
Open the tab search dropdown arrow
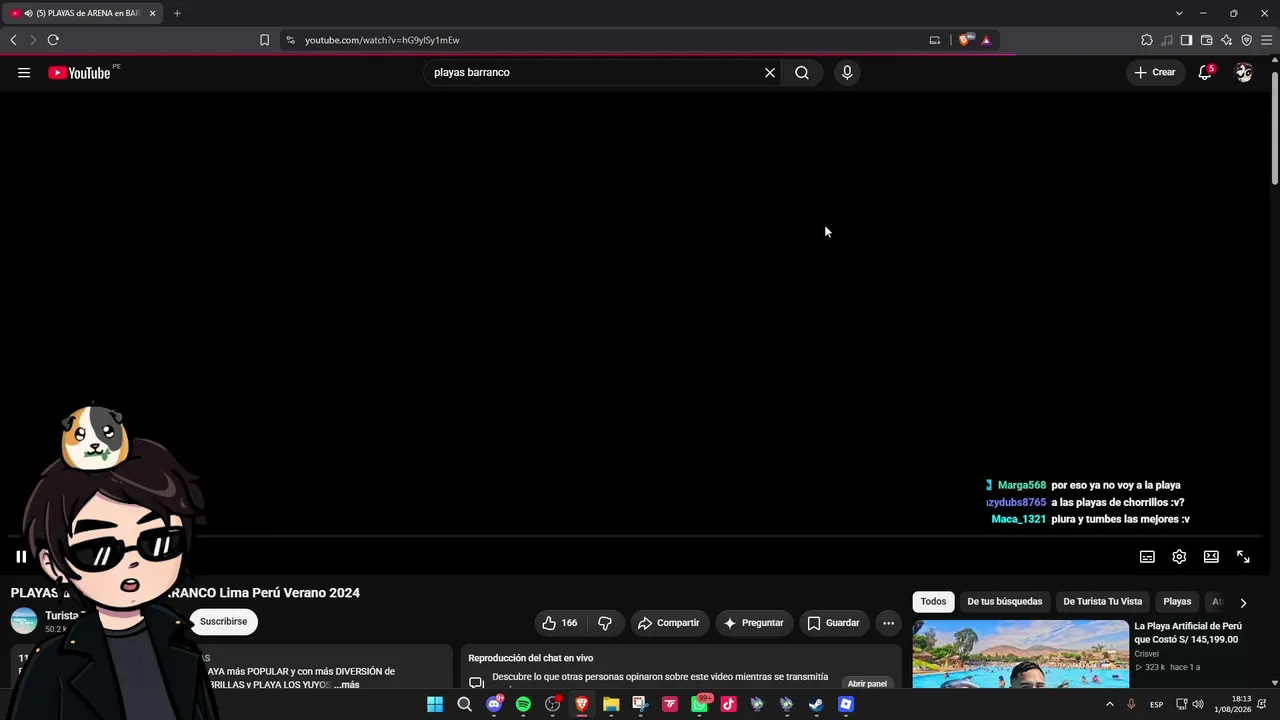pos(1179,13)
